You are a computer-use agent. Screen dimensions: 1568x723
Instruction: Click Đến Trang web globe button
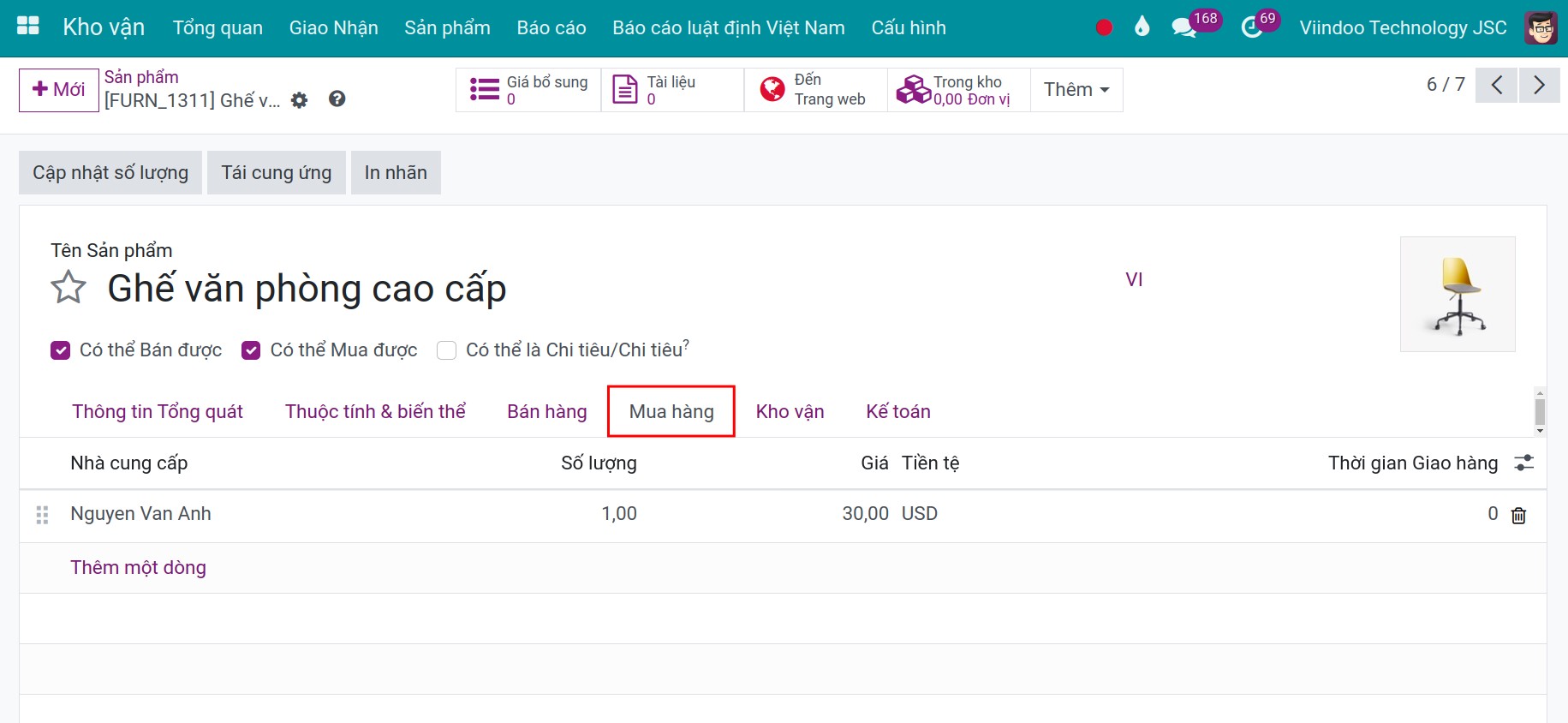point(815,90)
